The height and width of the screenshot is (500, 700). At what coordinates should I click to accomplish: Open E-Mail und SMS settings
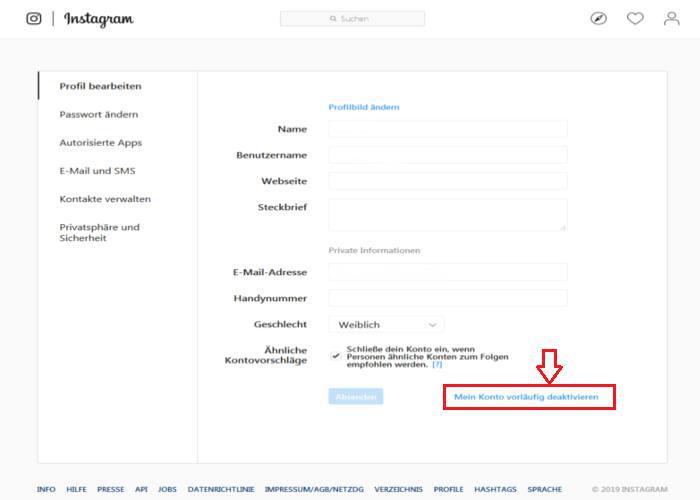point(97,171)
